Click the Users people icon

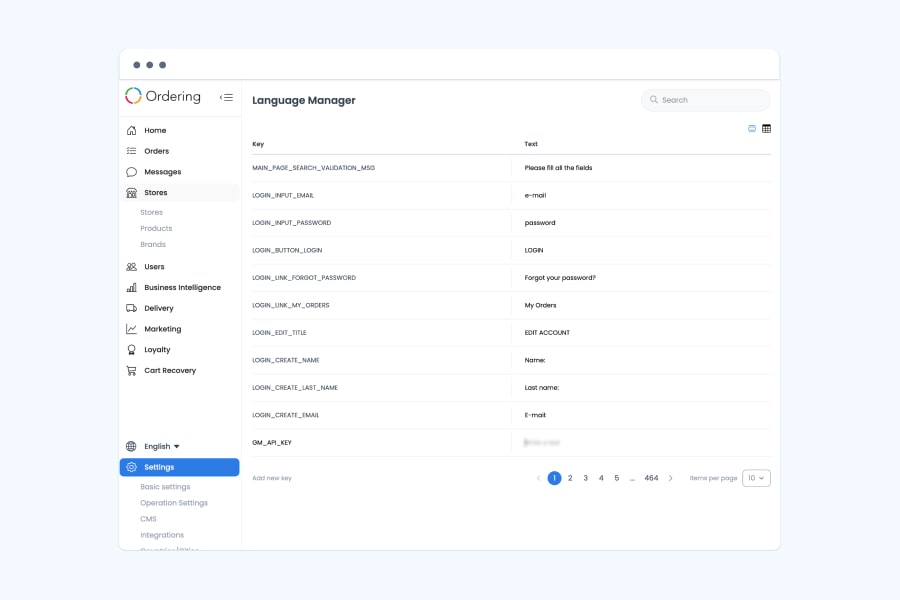(x=131, y=266)
